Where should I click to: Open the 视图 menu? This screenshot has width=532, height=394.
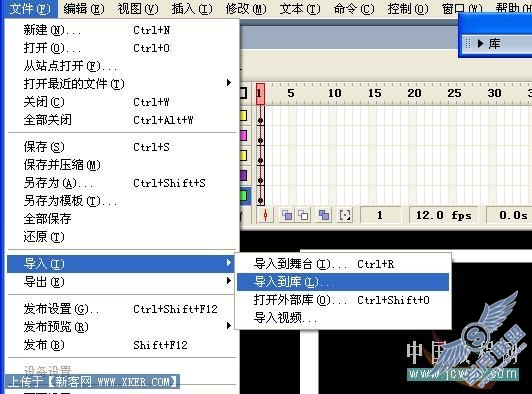coord(138,8)
